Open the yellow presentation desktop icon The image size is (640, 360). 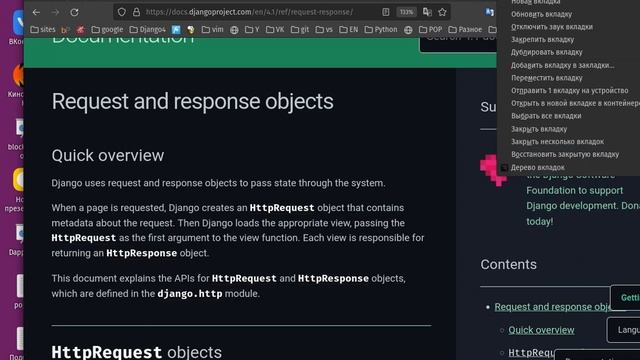[18, 180]
